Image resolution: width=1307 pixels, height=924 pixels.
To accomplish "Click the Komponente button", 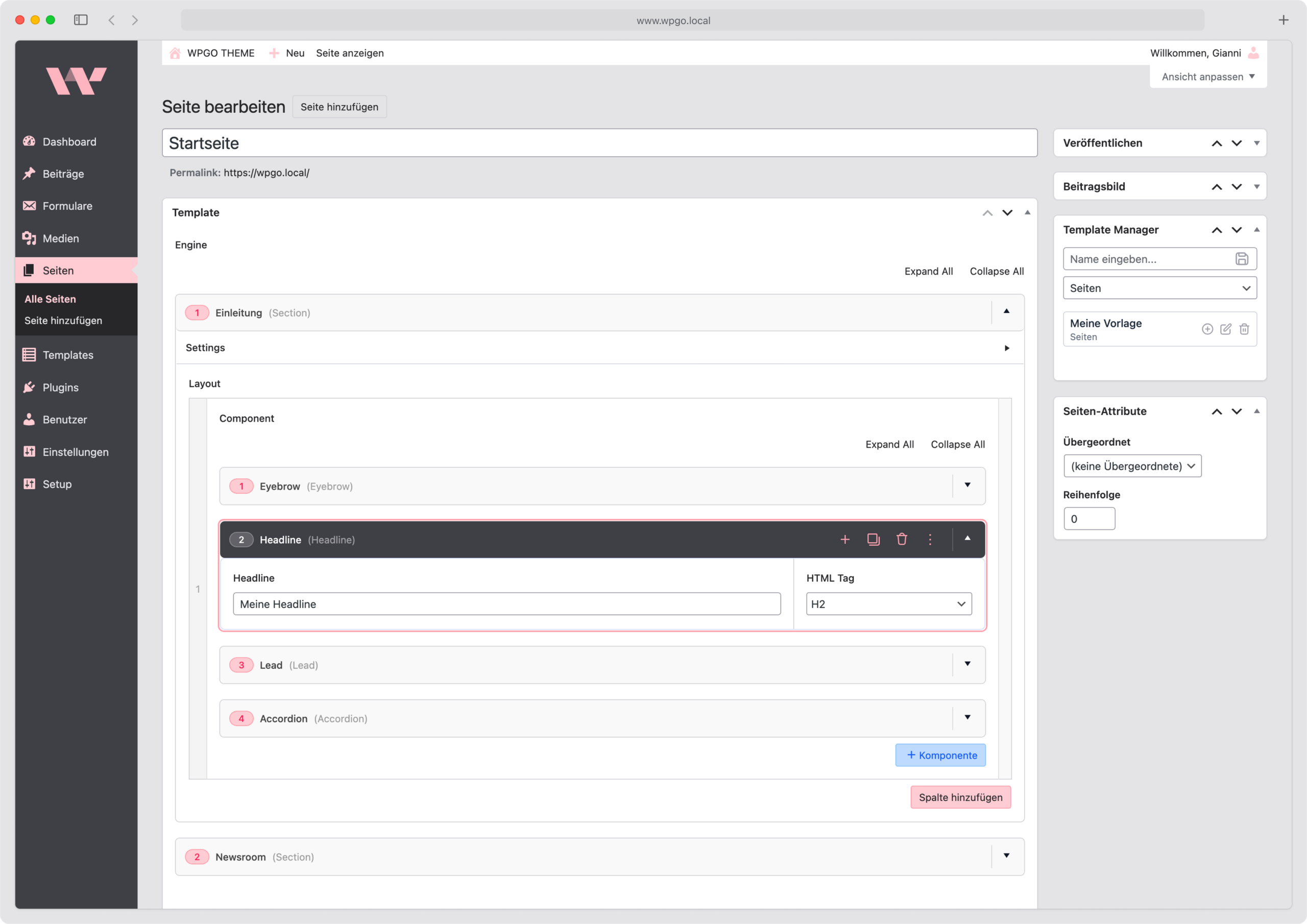I will [x=940, y=755].
